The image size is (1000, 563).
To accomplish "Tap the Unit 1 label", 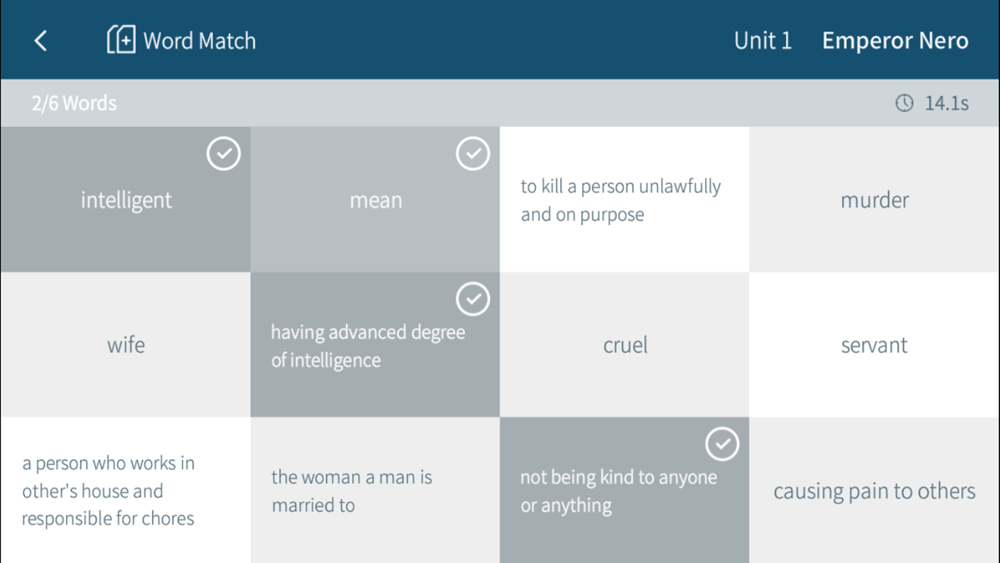I will pyautogui.click(x=763, y=41).
